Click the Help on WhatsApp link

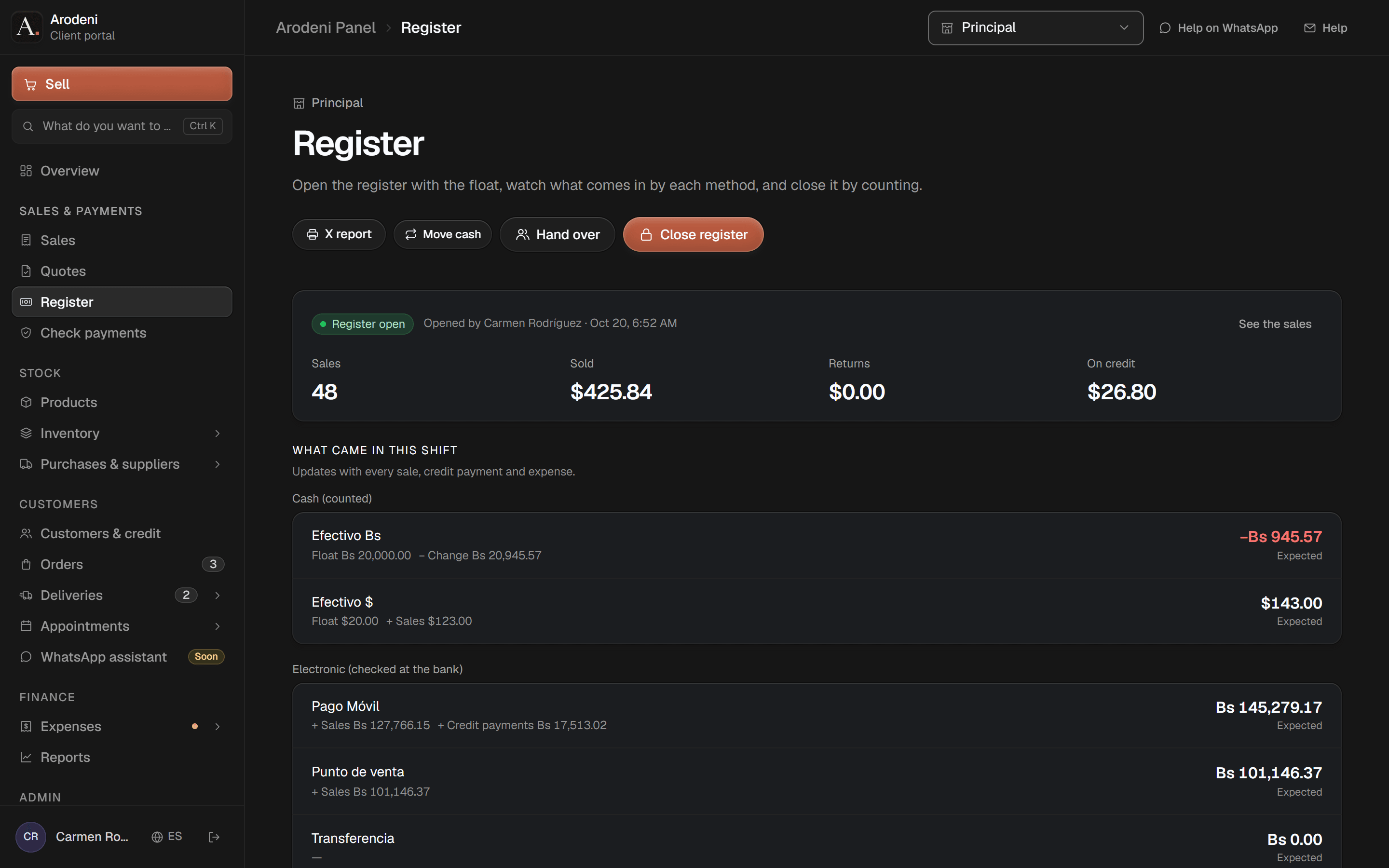click(x=1218, y=28)
